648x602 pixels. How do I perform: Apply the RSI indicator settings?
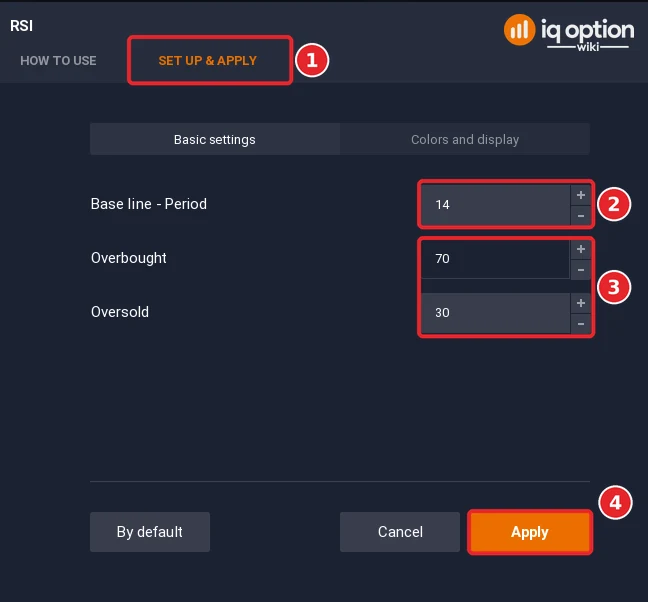coord(530,532)
